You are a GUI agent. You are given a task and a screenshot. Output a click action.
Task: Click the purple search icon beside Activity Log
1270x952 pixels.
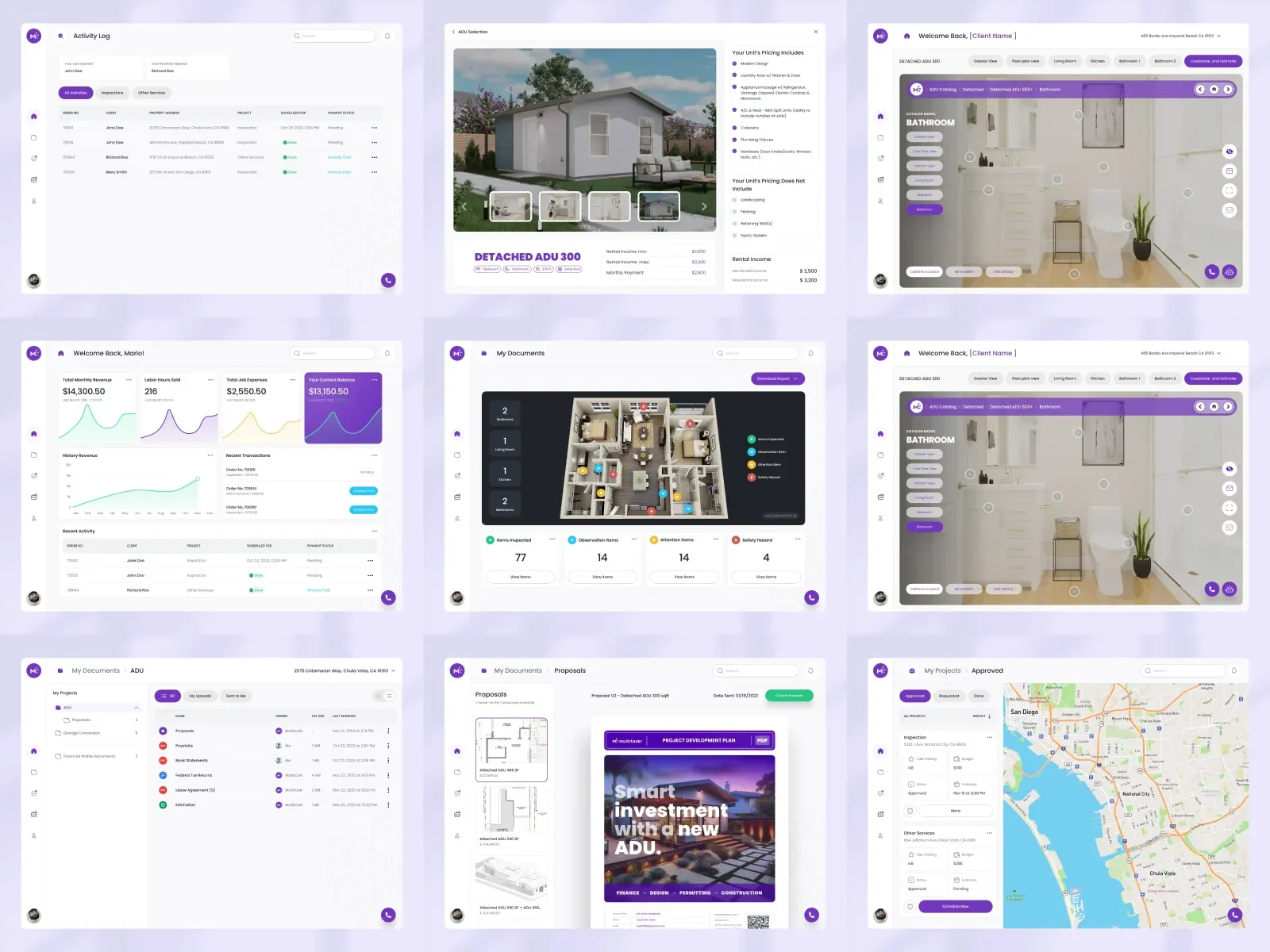pyautogui.click(x=60, y=36)
